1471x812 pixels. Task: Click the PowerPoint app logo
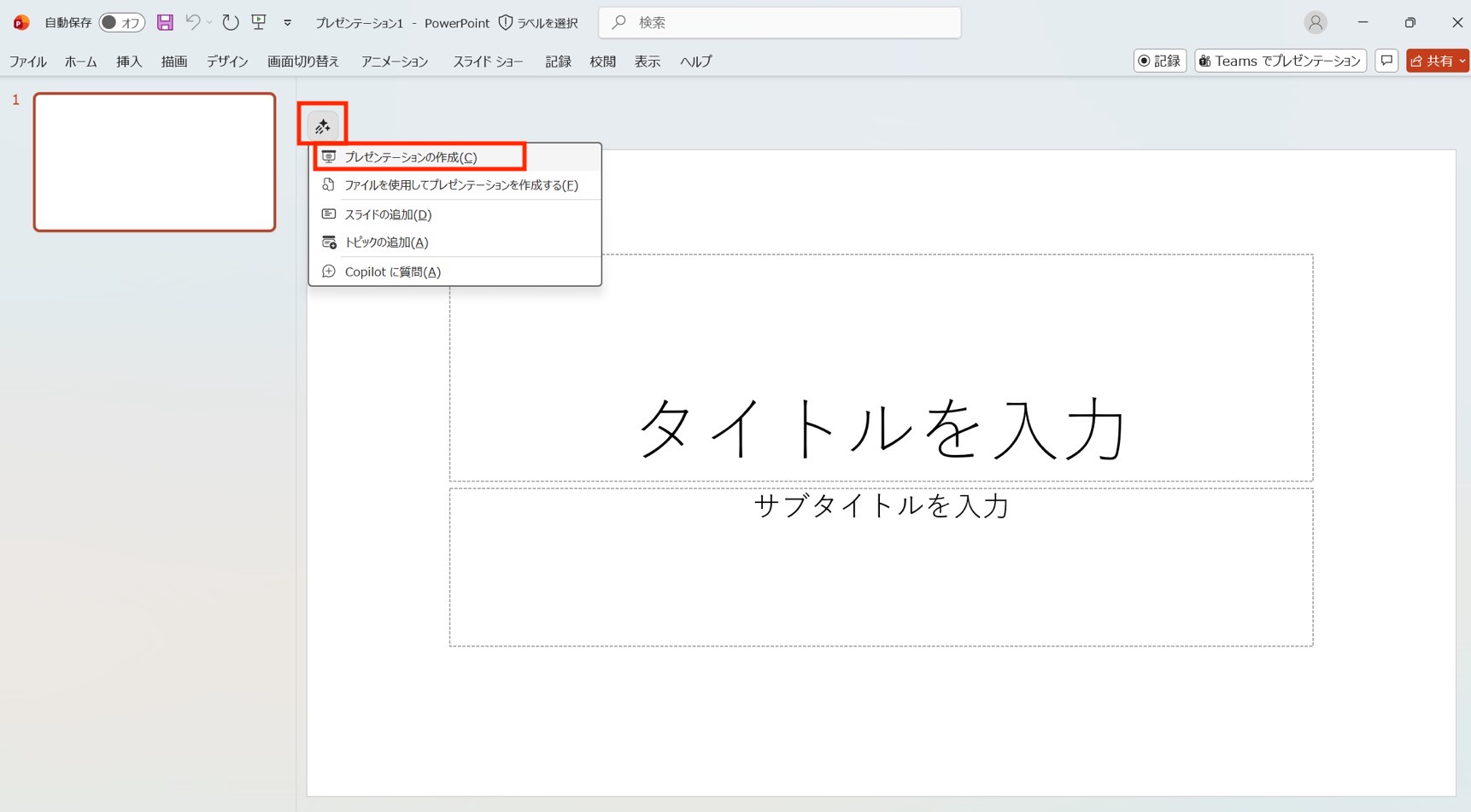[21, 22]
